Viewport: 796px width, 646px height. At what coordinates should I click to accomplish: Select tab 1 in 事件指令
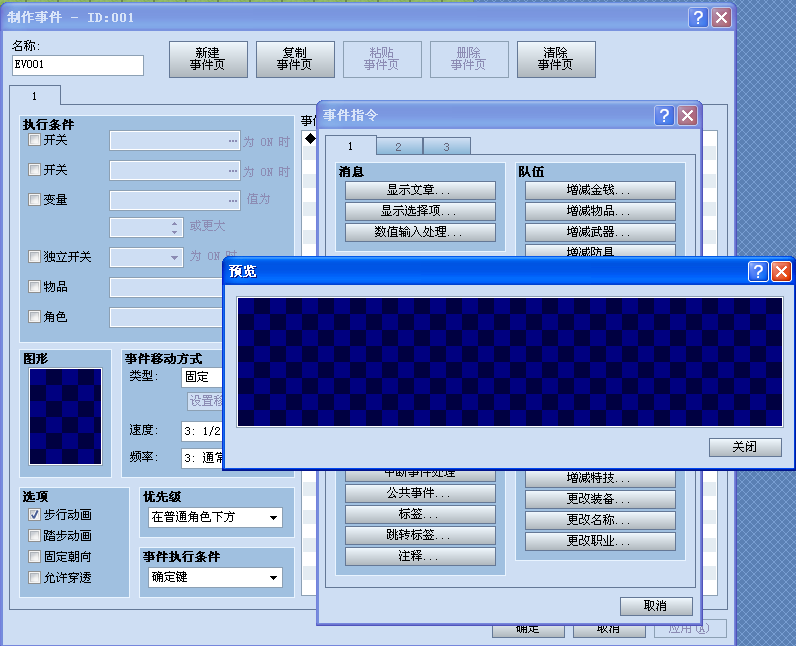tap(350, 146)
